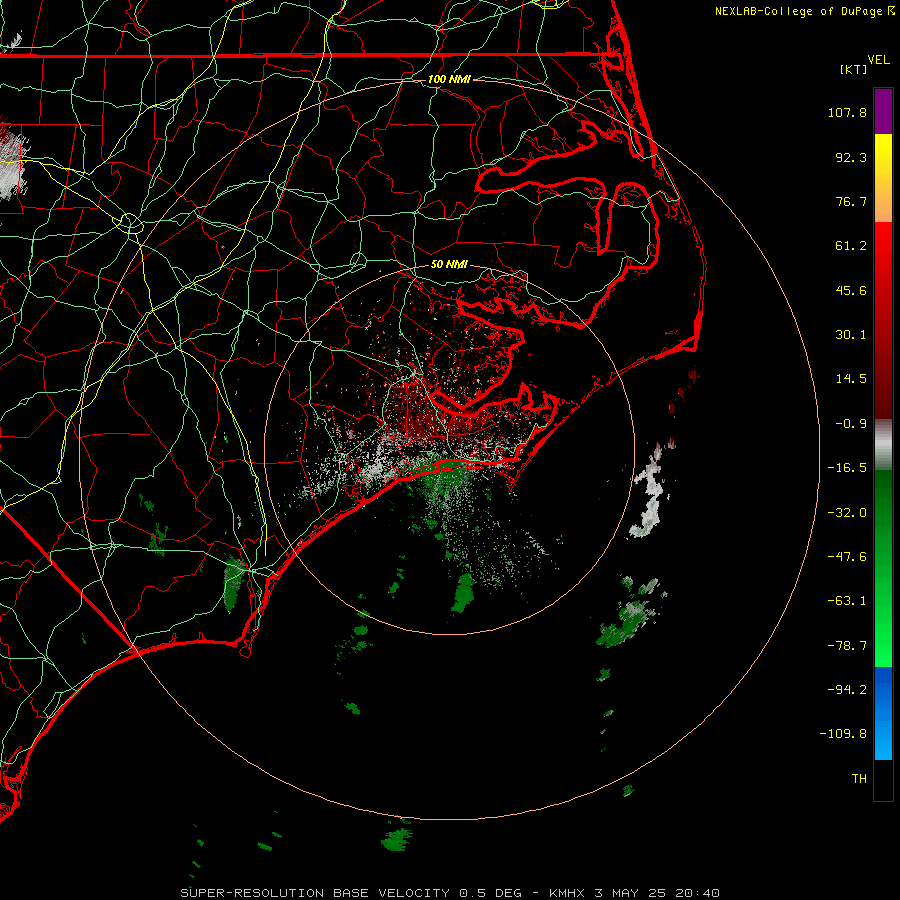This screenshot has height=900, width=900.
Task: Click the -94.2 velocity scale value
Action: [847, 689]
